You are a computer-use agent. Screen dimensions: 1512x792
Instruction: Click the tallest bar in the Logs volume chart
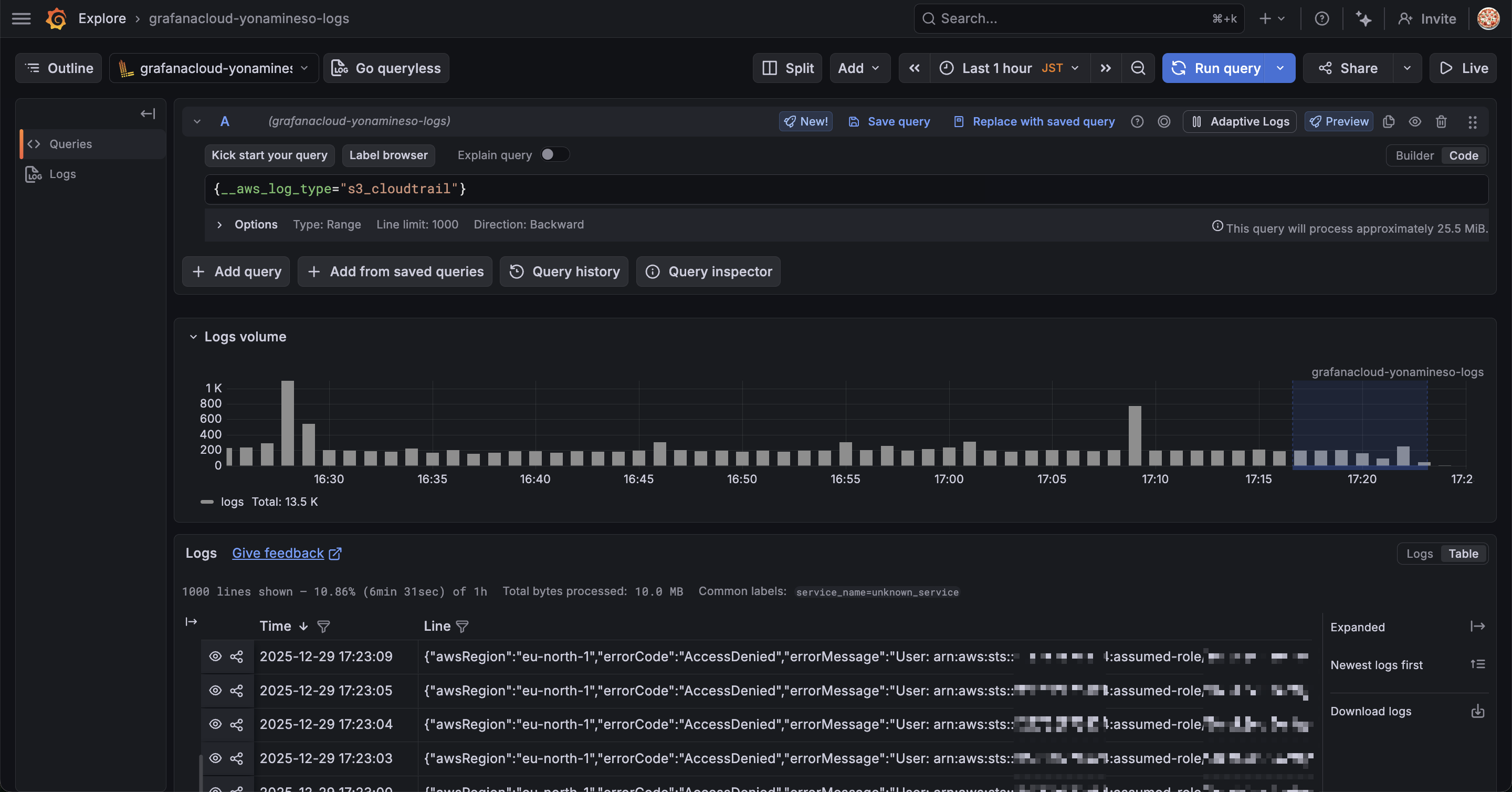pos(287,423)
